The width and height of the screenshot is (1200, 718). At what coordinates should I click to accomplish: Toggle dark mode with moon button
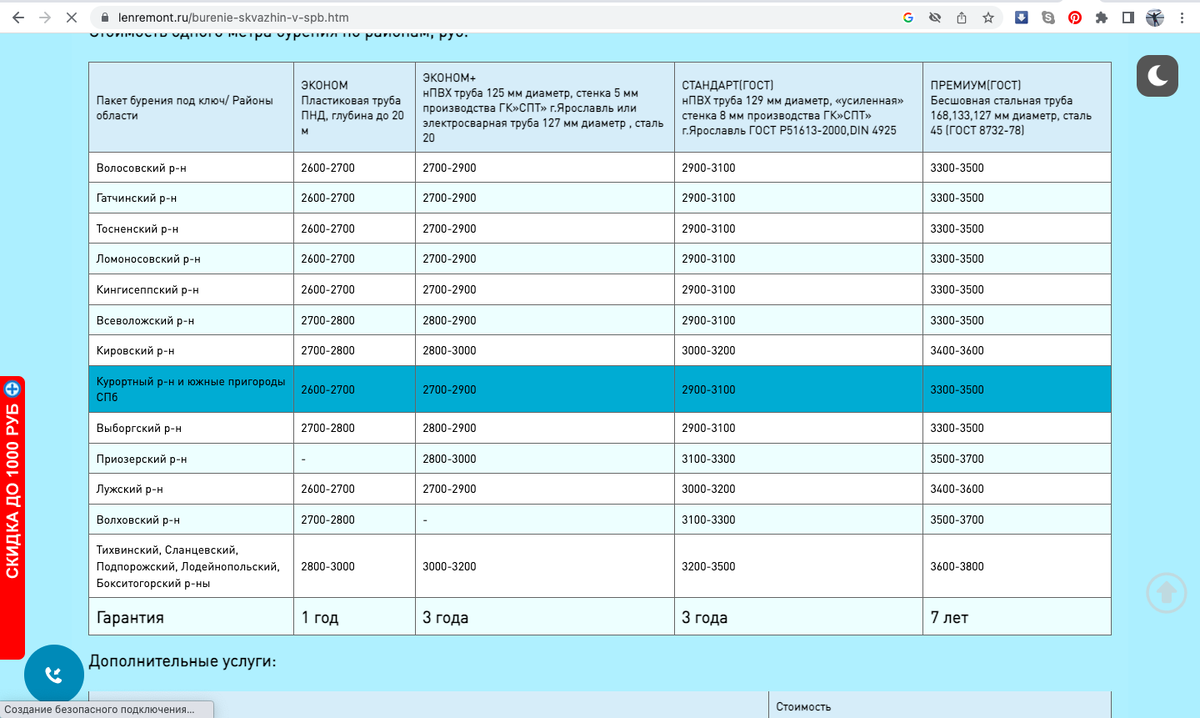click(1158, 77)
